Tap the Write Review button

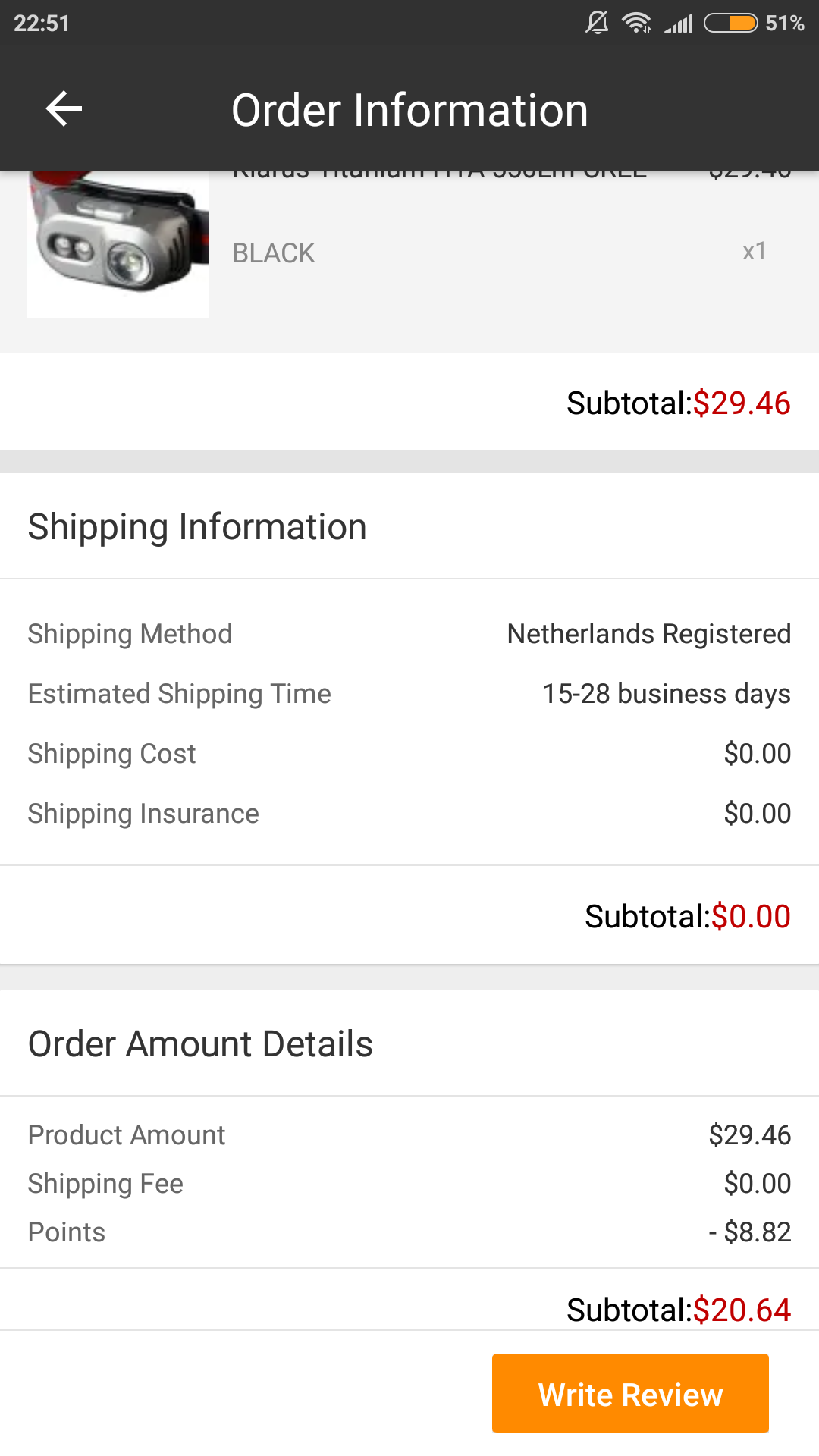tap(630, 1394)
